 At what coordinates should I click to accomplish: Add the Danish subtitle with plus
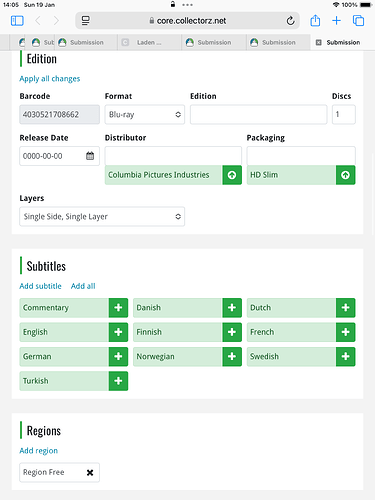click(232, 307)
